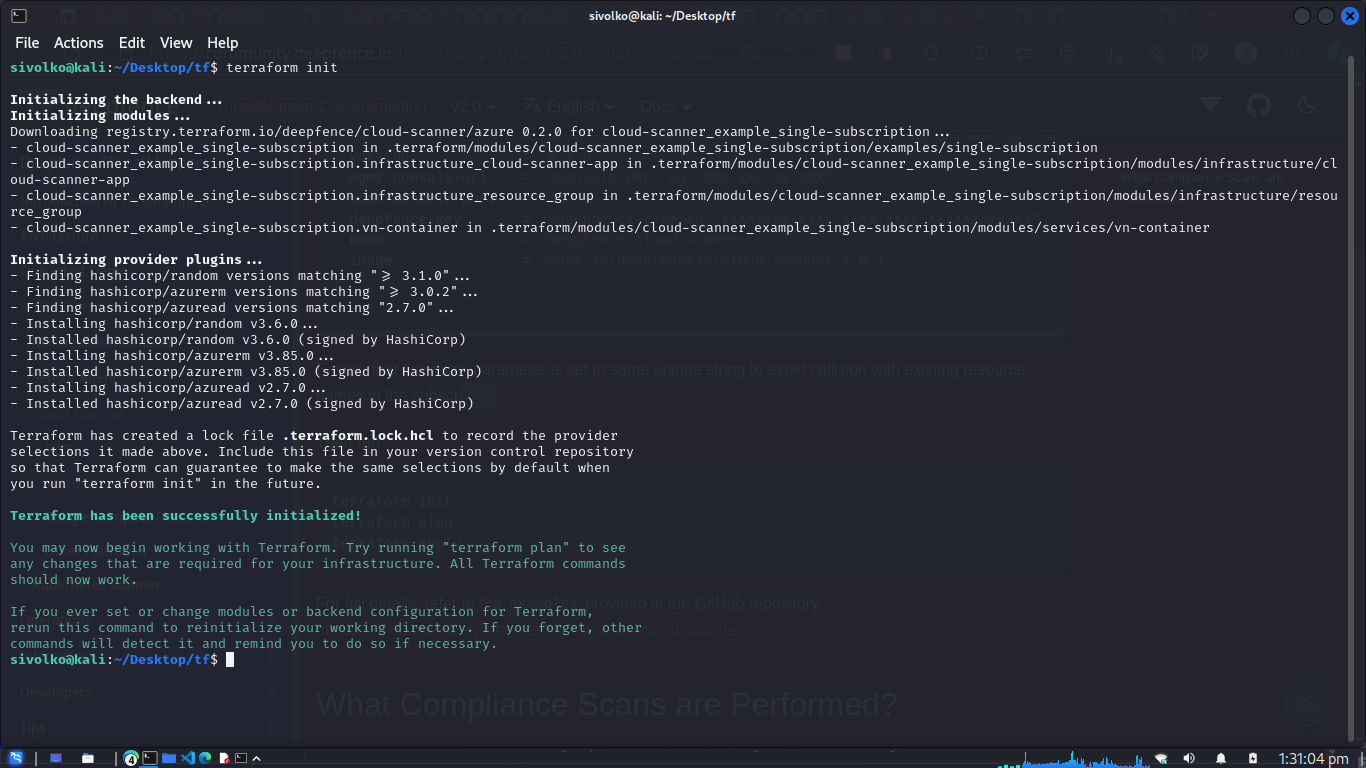Viewport: 1366px width, 768px height.
Task: Click the round browser icon with badge 4
Action: point(131,758)
